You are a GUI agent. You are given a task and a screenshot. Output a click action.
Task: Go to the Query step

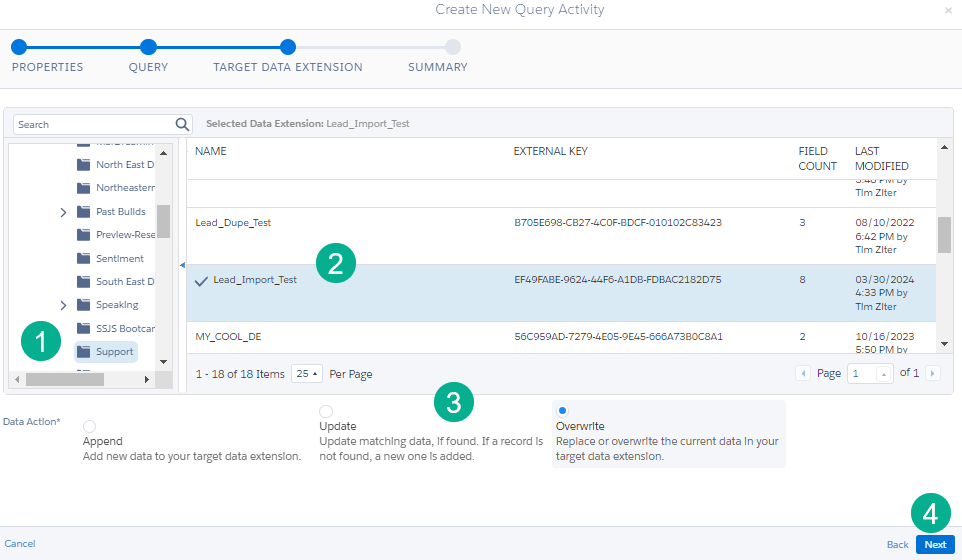point(148,47)
